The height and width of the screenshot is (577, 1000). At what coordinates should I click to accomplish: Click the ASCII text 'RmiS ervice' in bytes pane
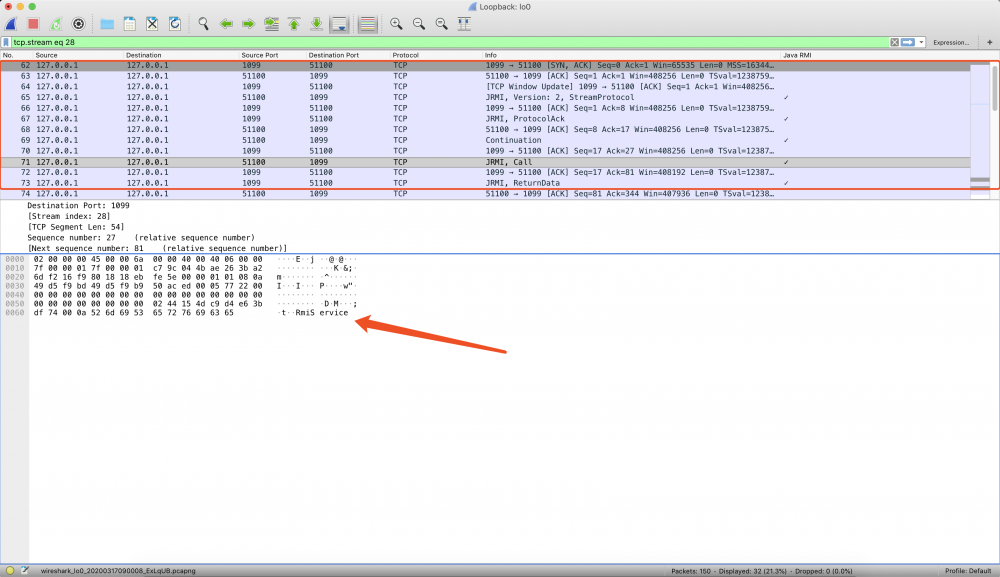tap(321, 313)
